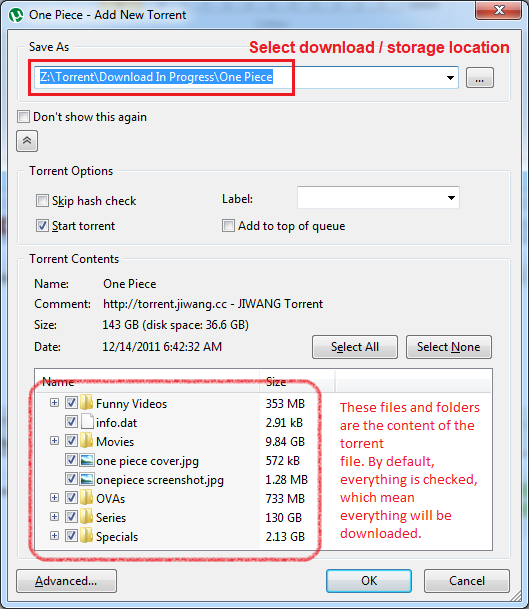Uncheck the Funny Videos folder checkbox
The width and height of the screenshot is (529, 609).
[71, 402]
